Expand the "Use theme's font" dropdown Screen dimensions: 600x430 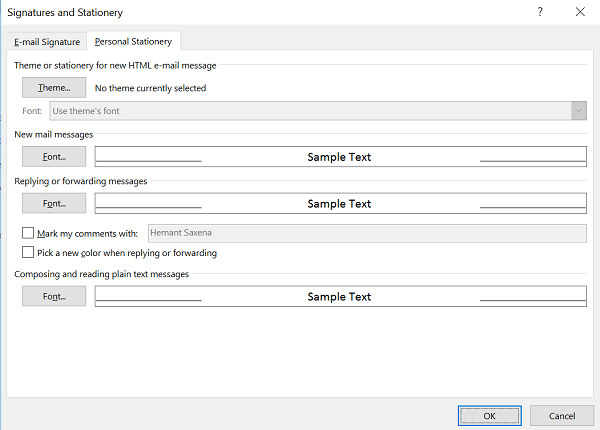point(578,110)
